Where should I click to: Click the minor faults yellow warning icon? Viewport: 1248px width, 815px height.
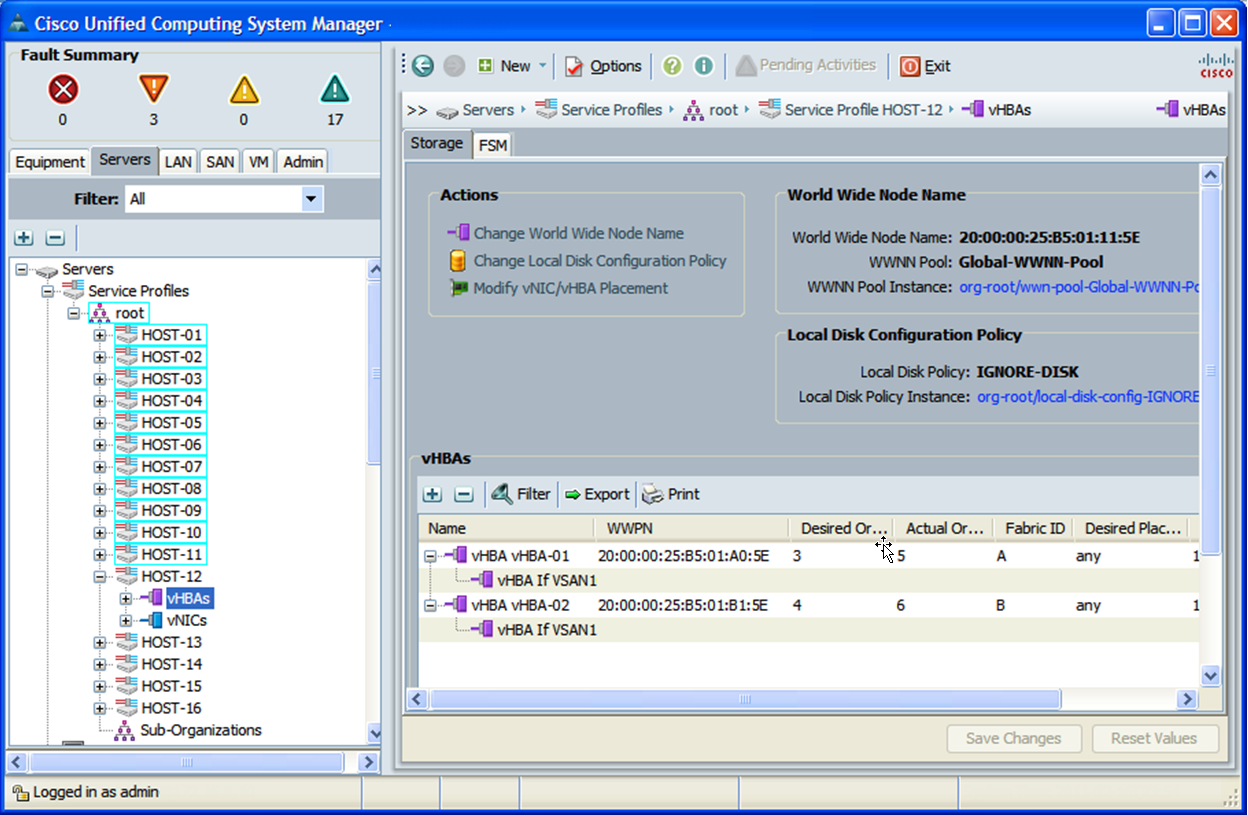pyautogui.click(x=244, y=91)
